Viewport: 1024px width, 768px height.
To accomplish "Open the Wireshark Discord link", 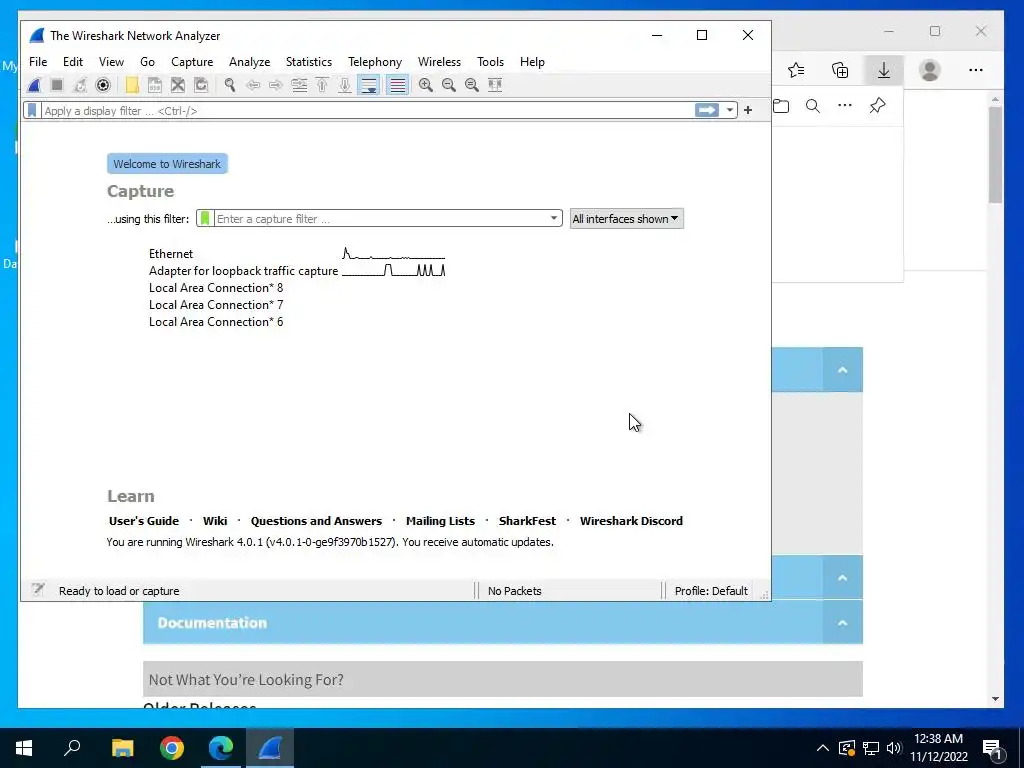I will pyautogui.click(x=631, y=520).
